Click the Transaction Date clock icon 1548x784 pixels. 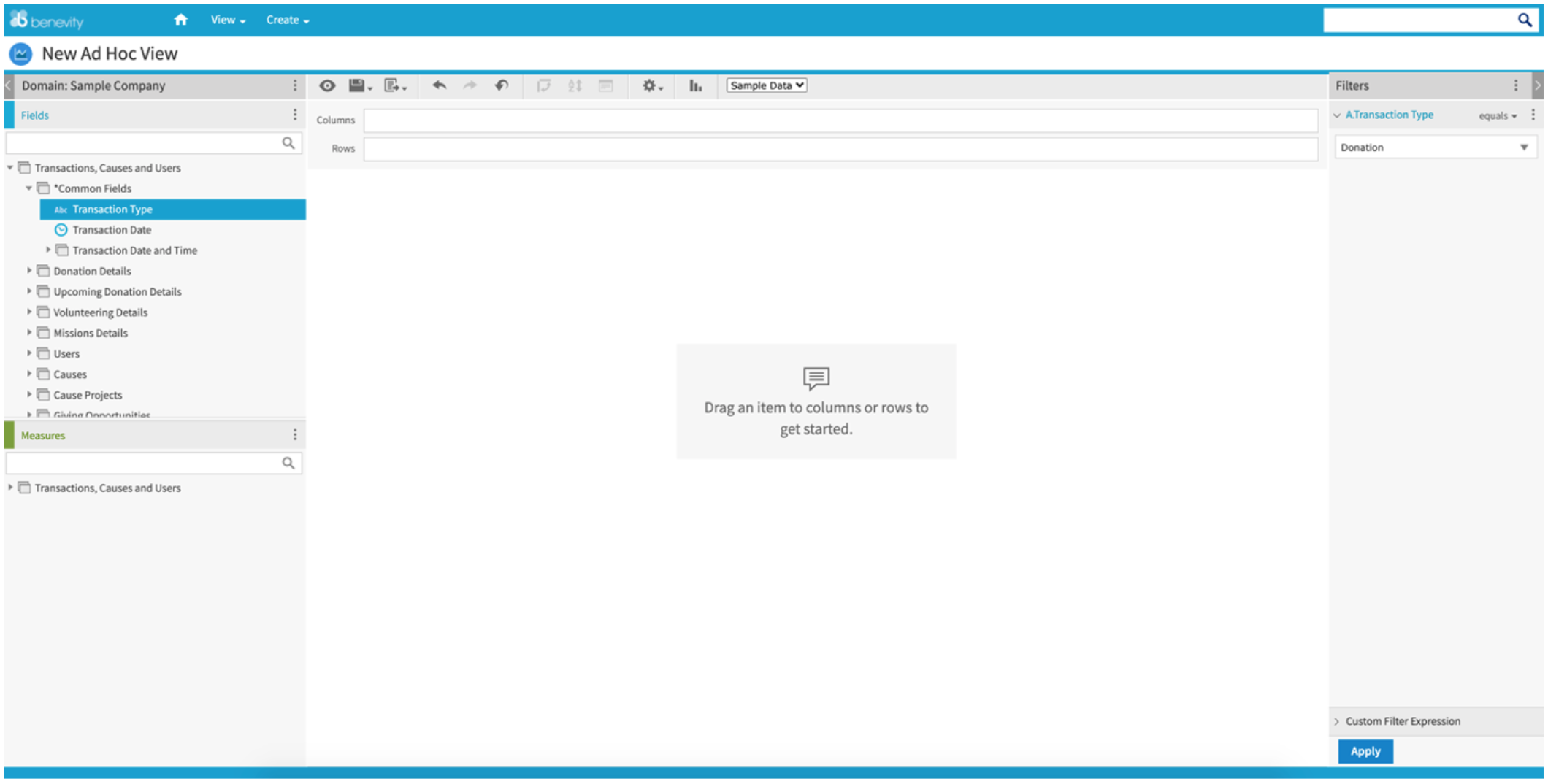pos(61,229)
